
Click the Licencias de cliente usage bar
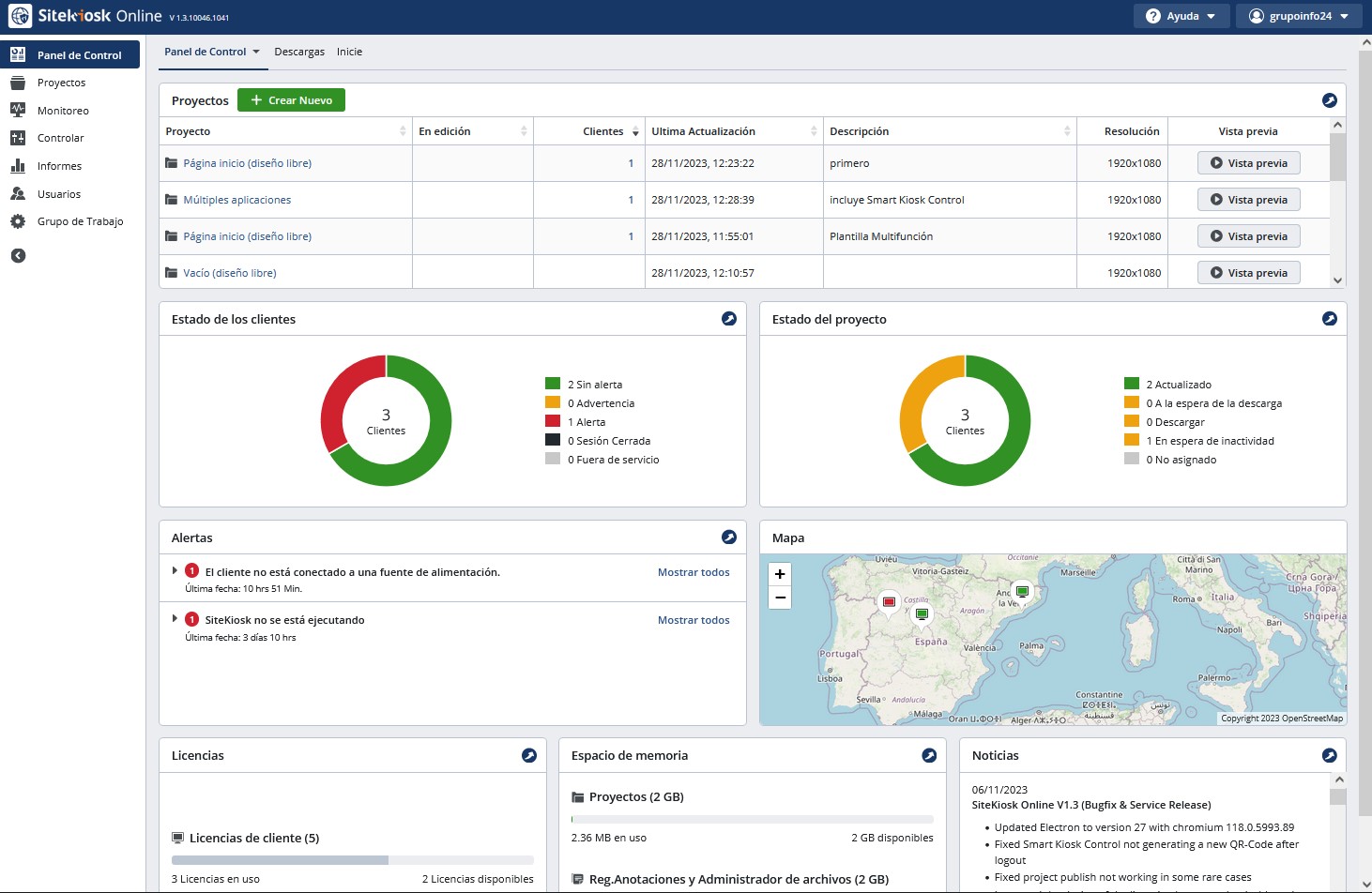click(352, 860)
